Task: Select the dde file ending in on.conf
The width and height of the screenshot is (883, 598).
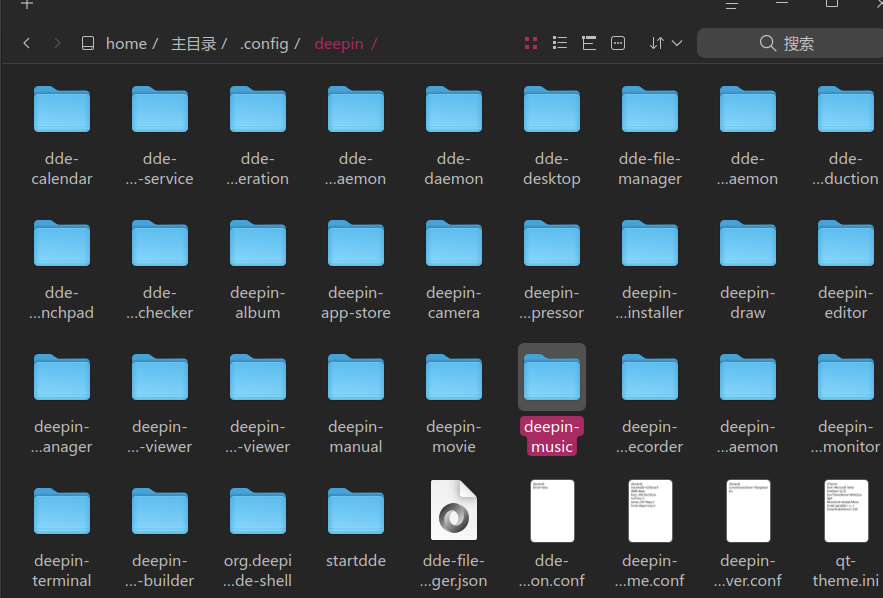Action: pyautogui.click(x=552, y=534)
